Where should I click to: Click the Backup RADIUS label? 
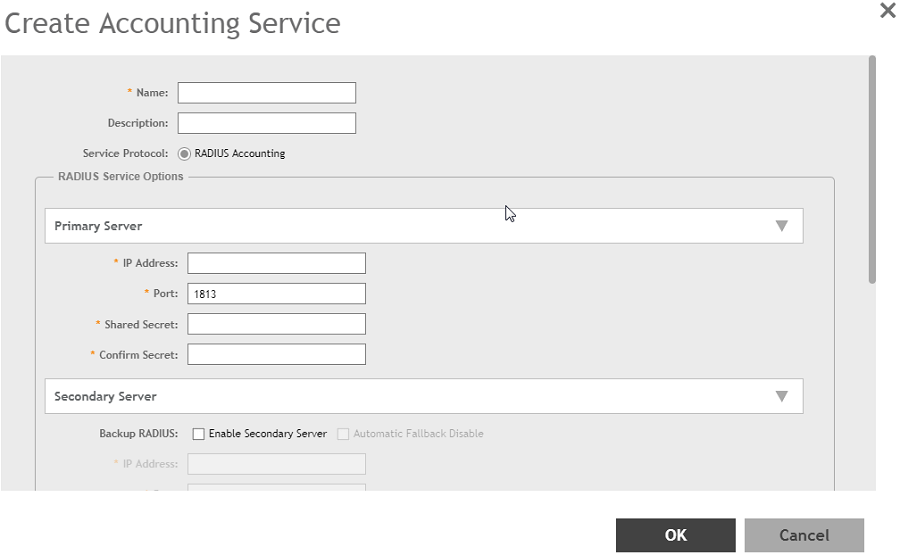click(x=138, y=434)
